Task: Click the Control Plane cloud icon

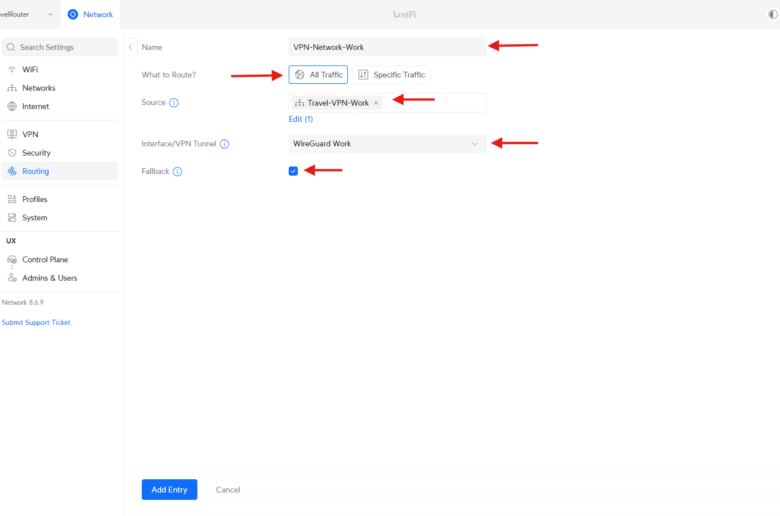Action: pyautogui.click(x=12, y=259)
